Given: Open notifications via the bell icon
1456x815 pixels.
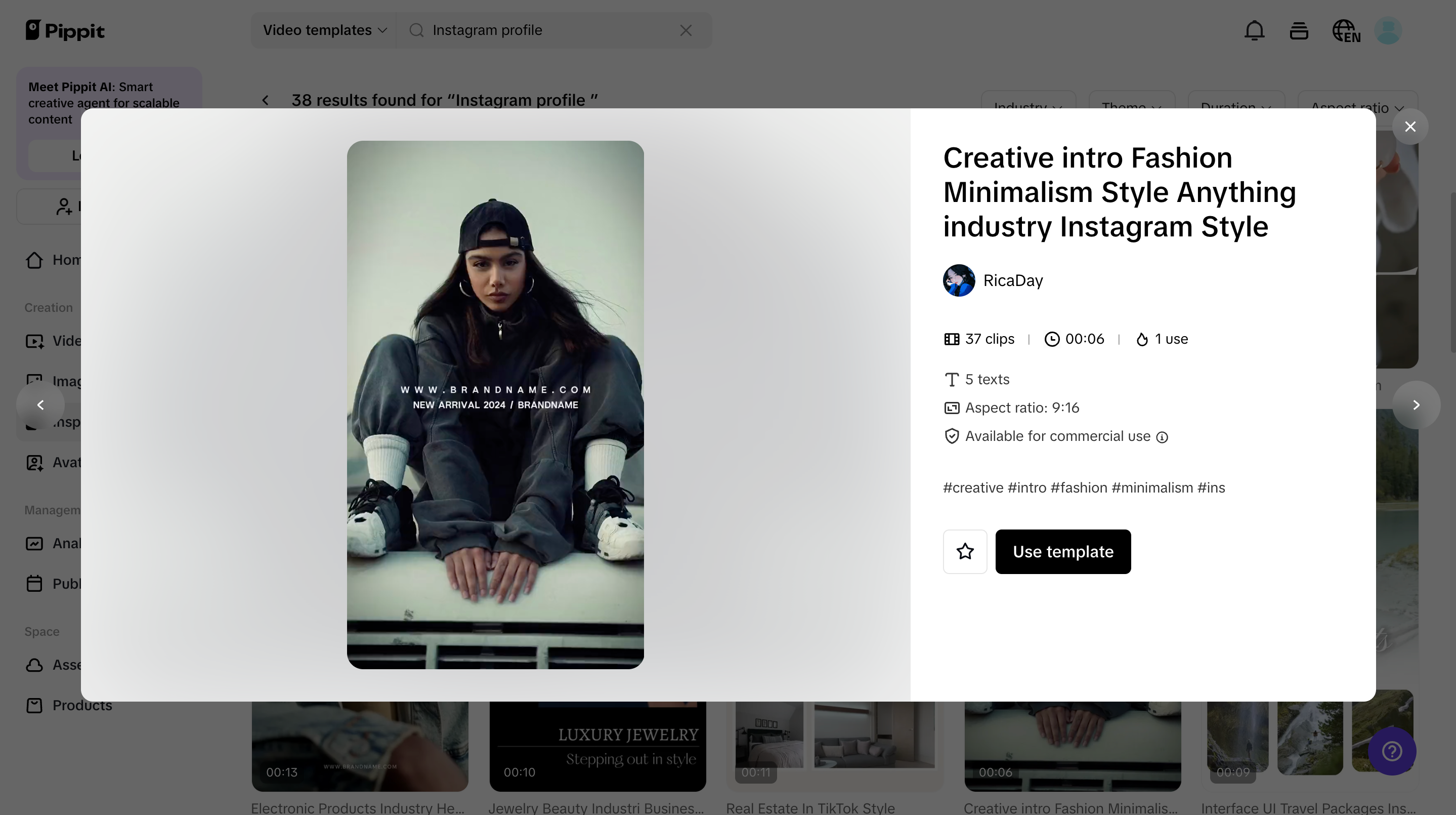Looking at the screenshot, I should click(1254, 30).
